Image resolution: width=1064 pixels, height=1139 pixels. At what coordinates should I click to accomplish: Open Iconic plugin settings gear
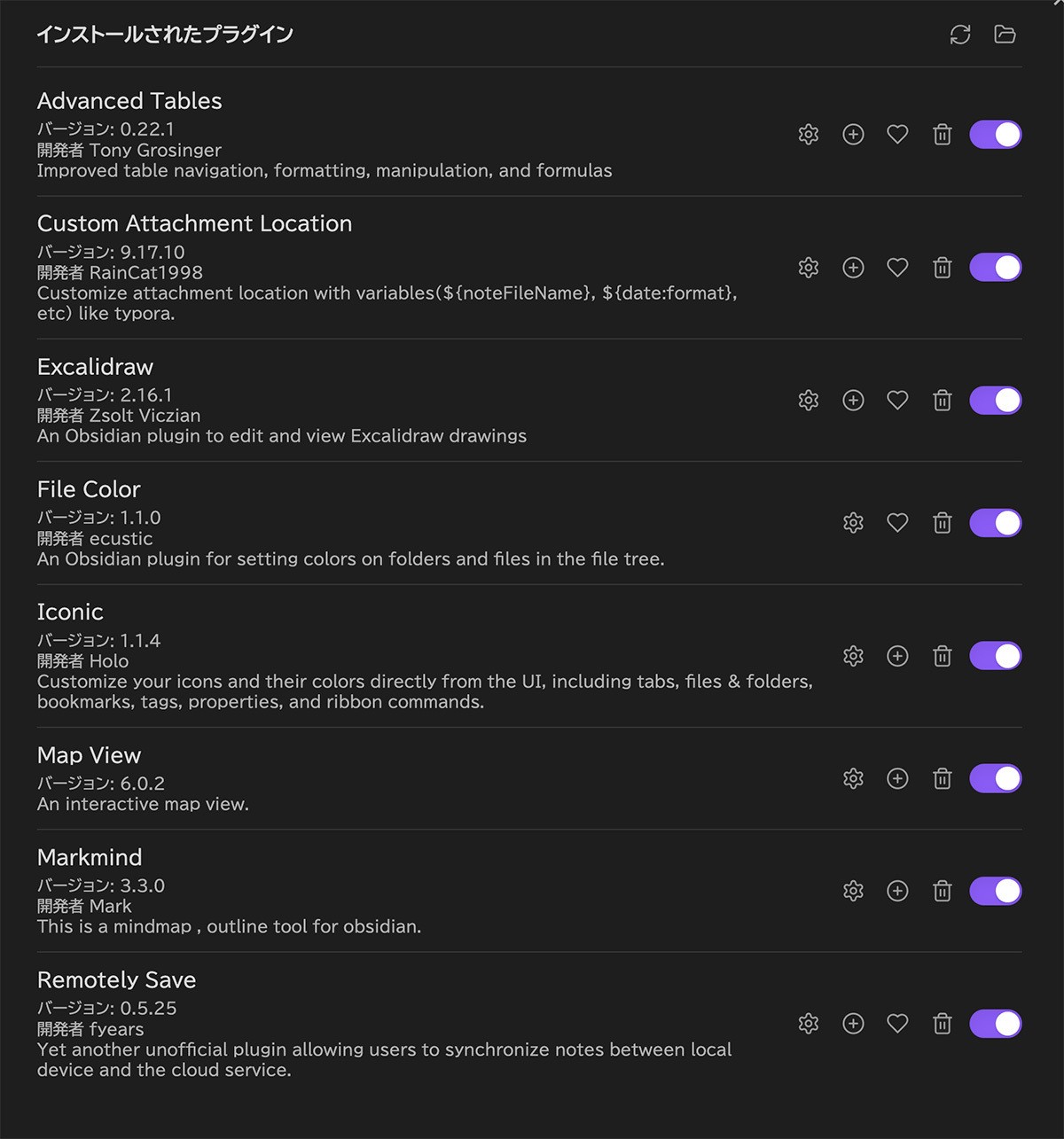click(853, 656)
